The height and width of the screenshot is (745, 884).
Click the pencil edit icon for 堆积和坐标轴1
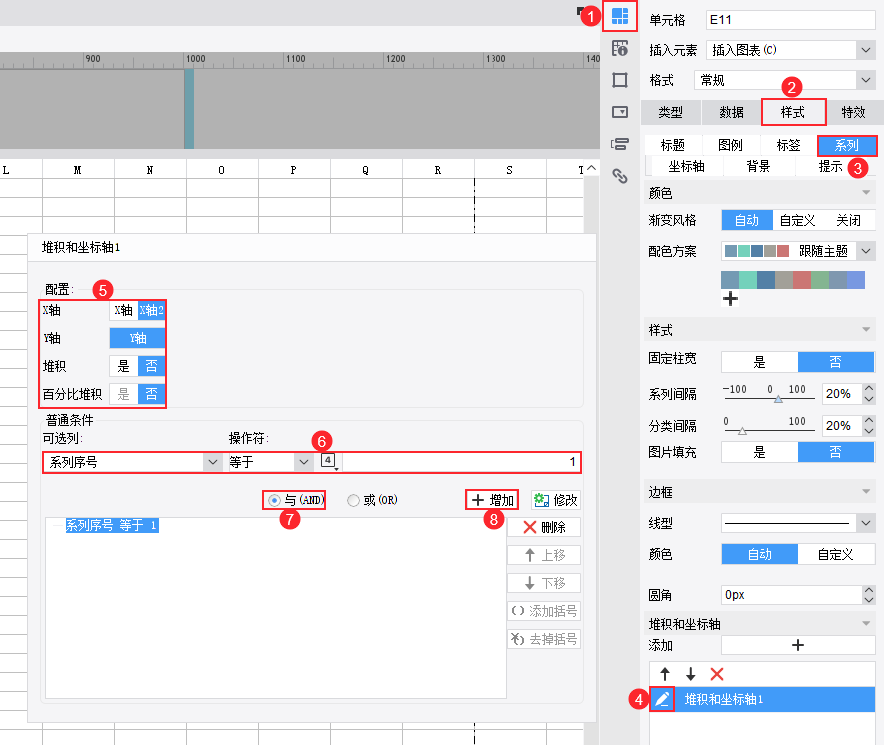pyautogui.click(x=662, y=699)
